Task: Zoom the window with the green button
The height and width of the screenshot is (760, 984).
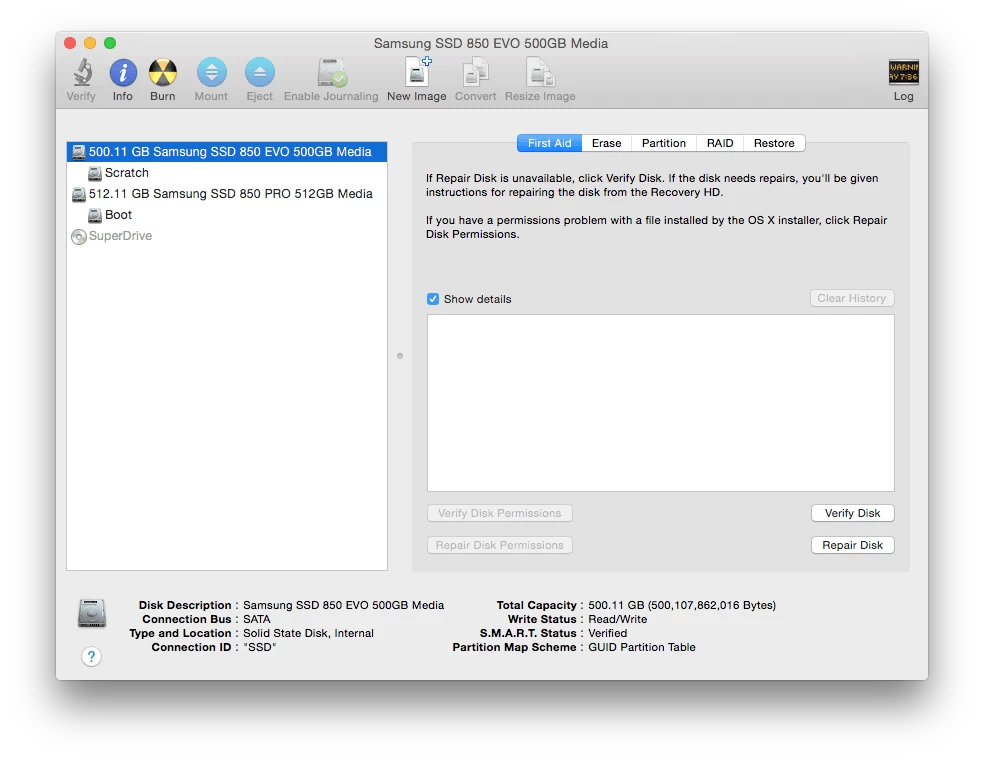Action: pos(110,43)
